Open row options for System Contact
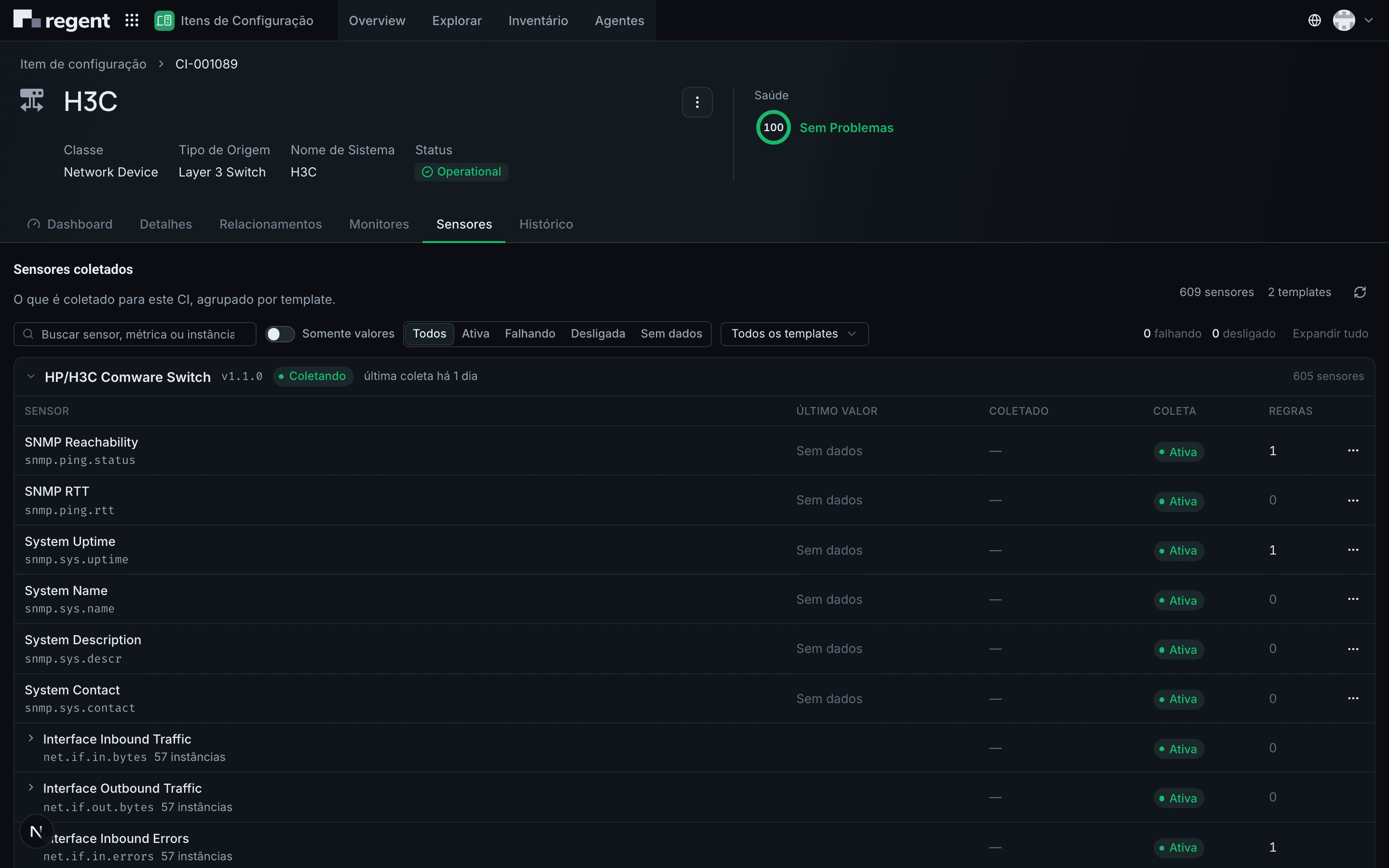The image size is (1389, 868). [x=1353, y=699]
